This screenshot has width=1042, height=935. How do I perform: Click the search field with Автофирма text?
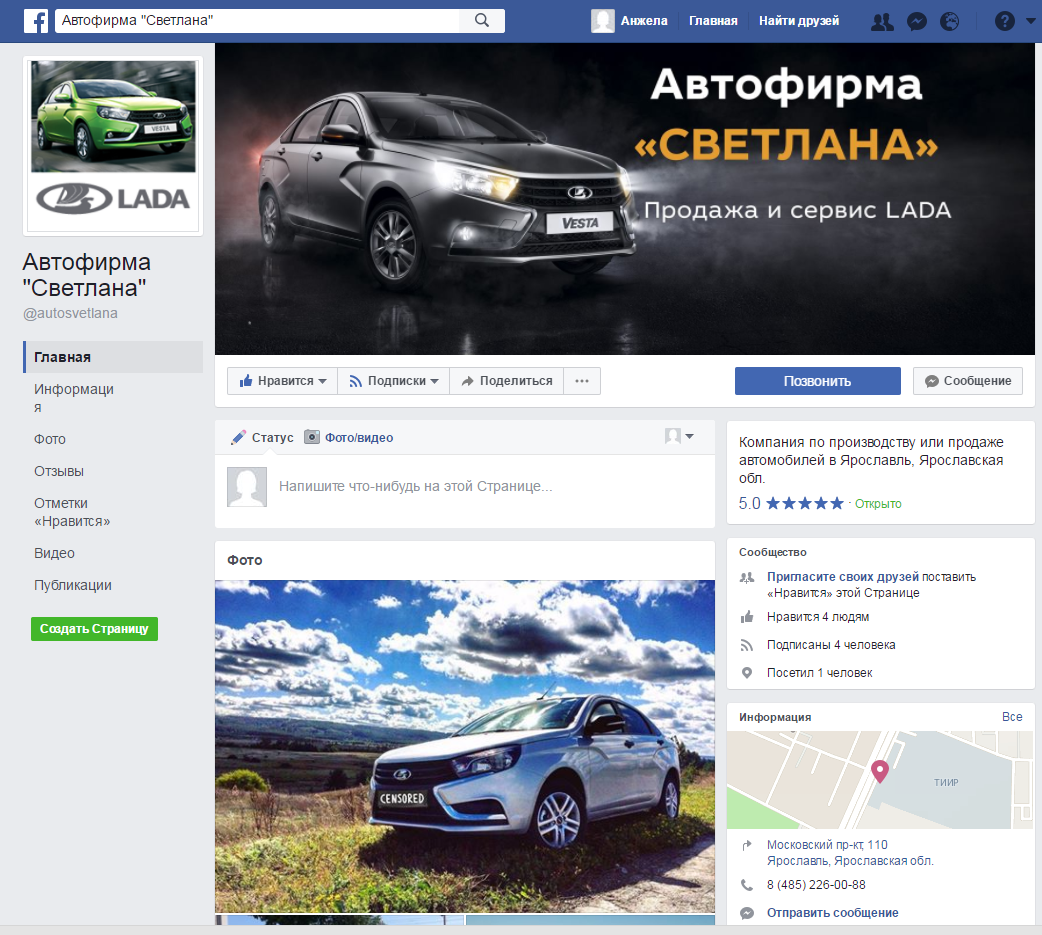pos(257,21)
